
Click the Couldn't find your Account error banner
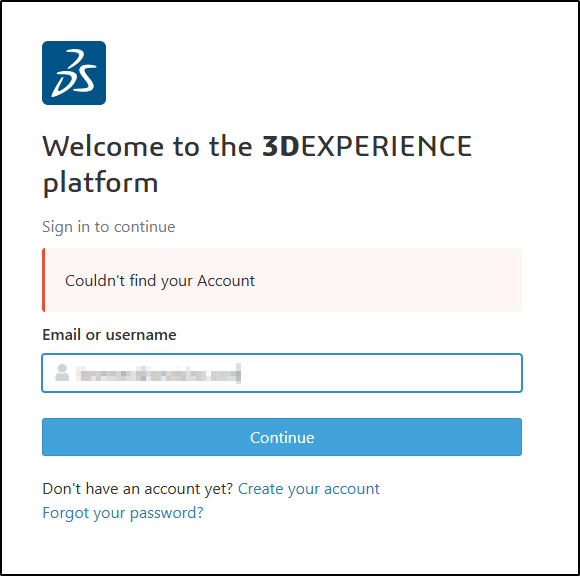pos(282,280)
